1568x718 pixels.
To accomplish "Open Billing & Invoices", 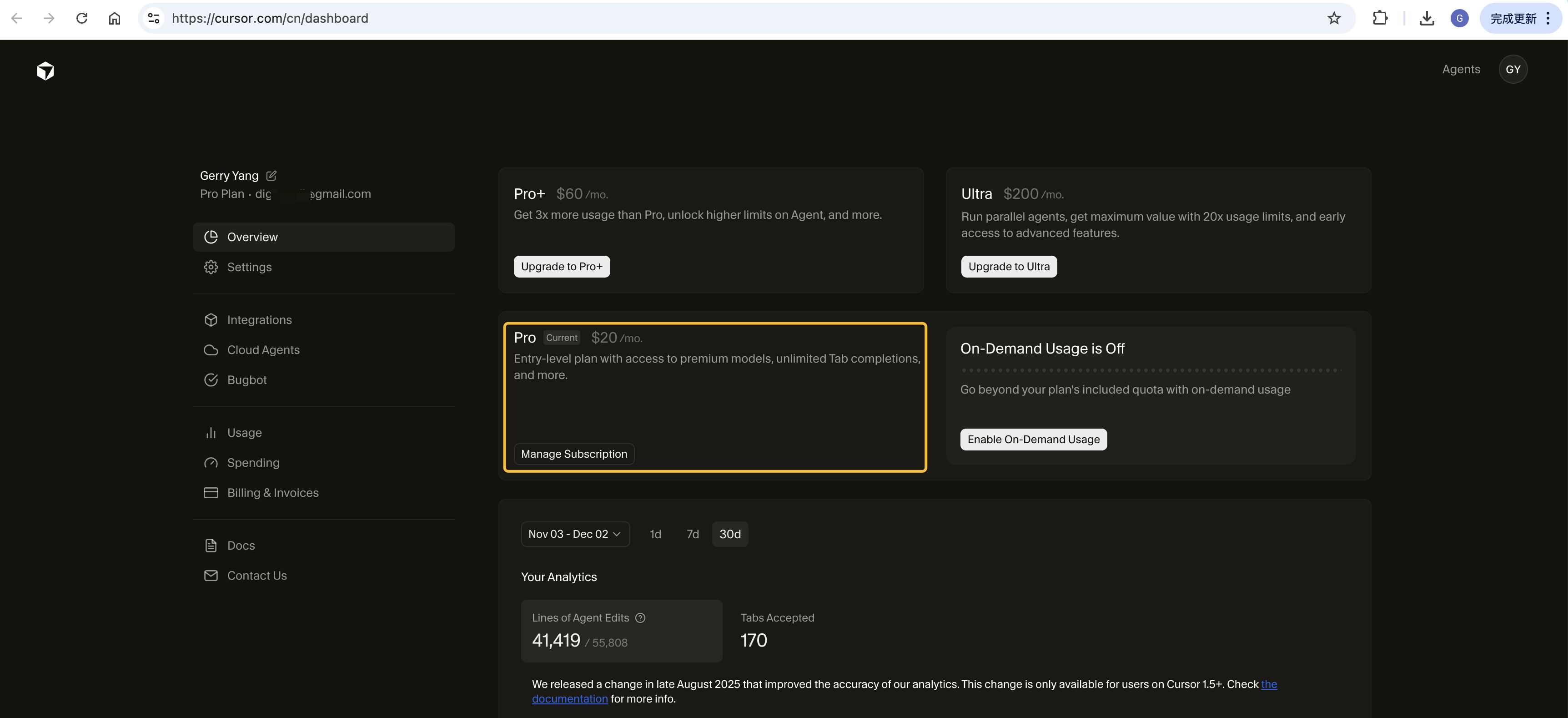I will 273,492.
